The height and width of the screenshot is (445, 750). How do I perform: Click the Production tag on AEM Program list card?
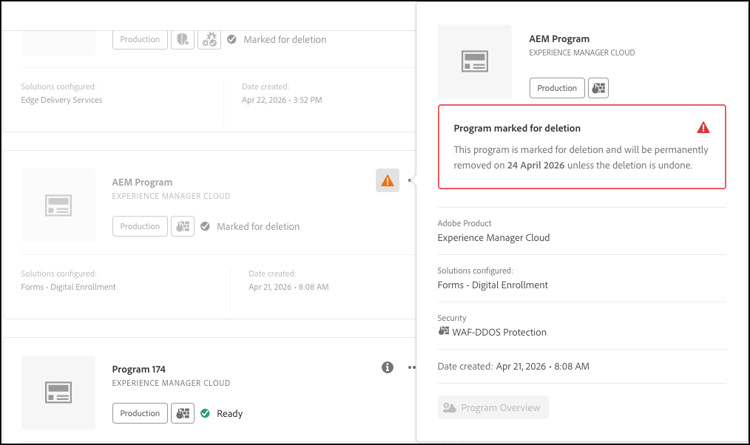tap(140, 226)
